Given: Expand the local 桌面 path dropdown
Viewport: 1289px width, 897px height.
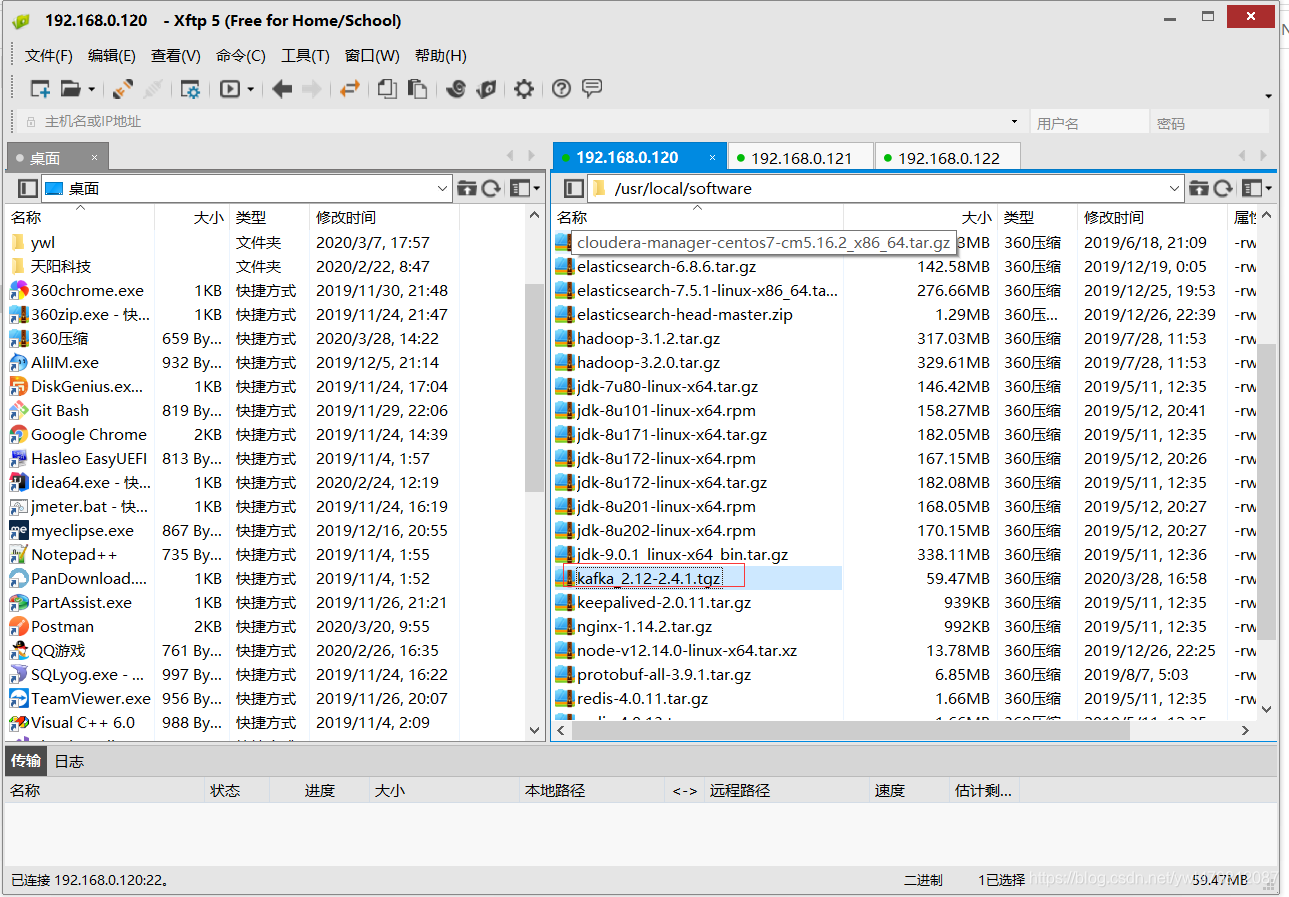Looking at the screenshot, I should [x=443, y=188].
